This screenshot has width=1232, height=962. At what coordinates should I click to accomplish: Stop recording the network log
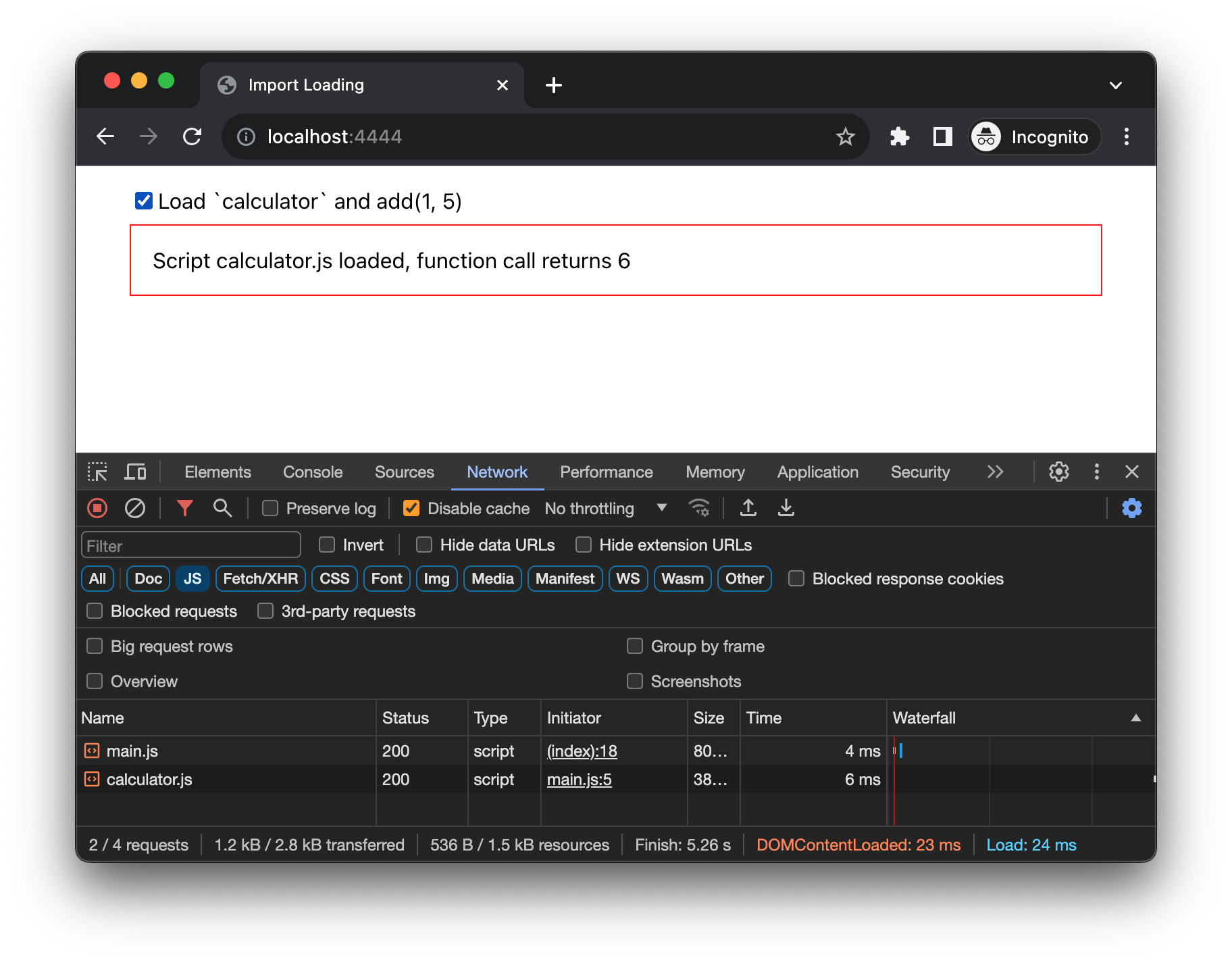click(x=97, y=508)
